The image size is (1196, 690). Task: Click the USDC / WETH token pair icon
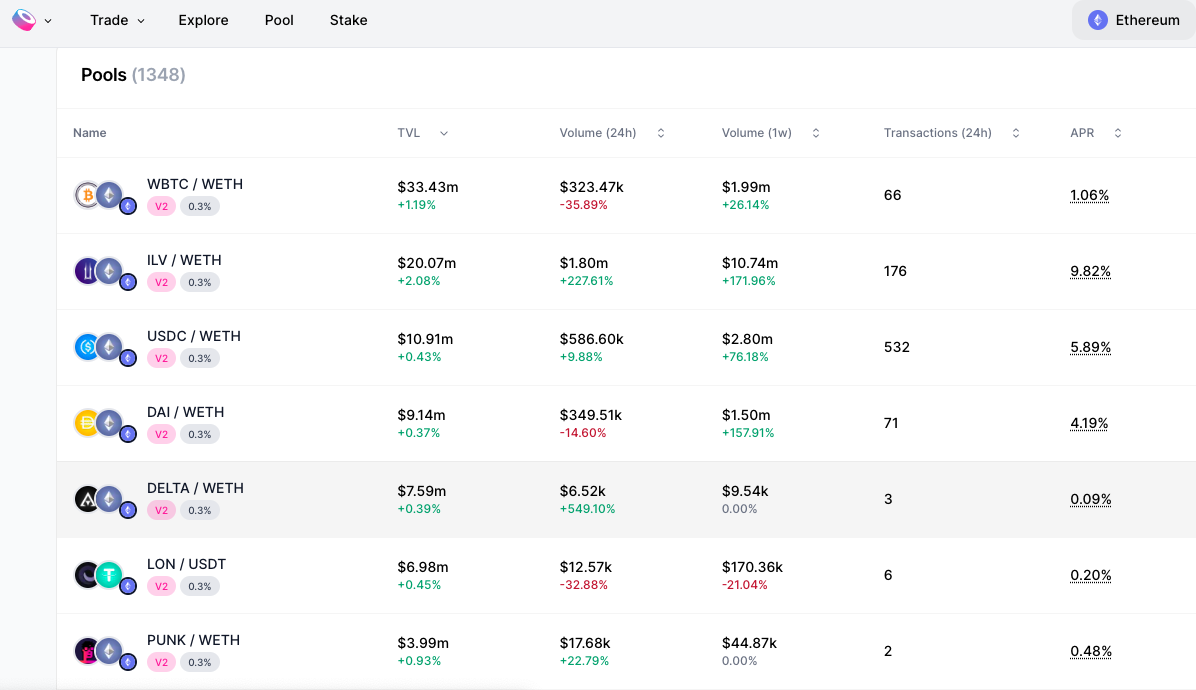click(105, 348)
